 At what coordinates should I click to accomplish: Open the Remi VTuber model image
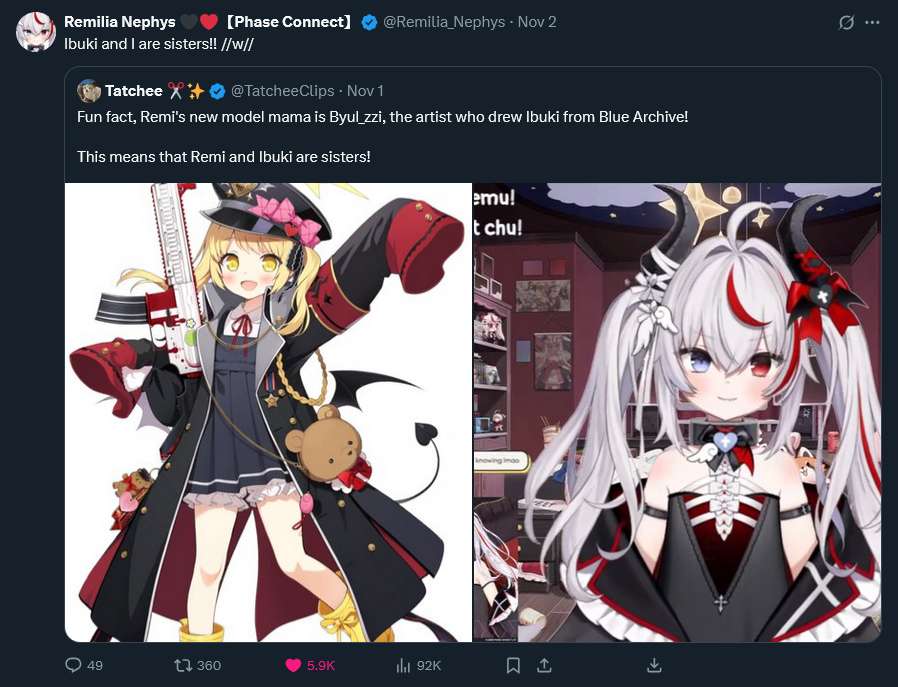[678, 412]
